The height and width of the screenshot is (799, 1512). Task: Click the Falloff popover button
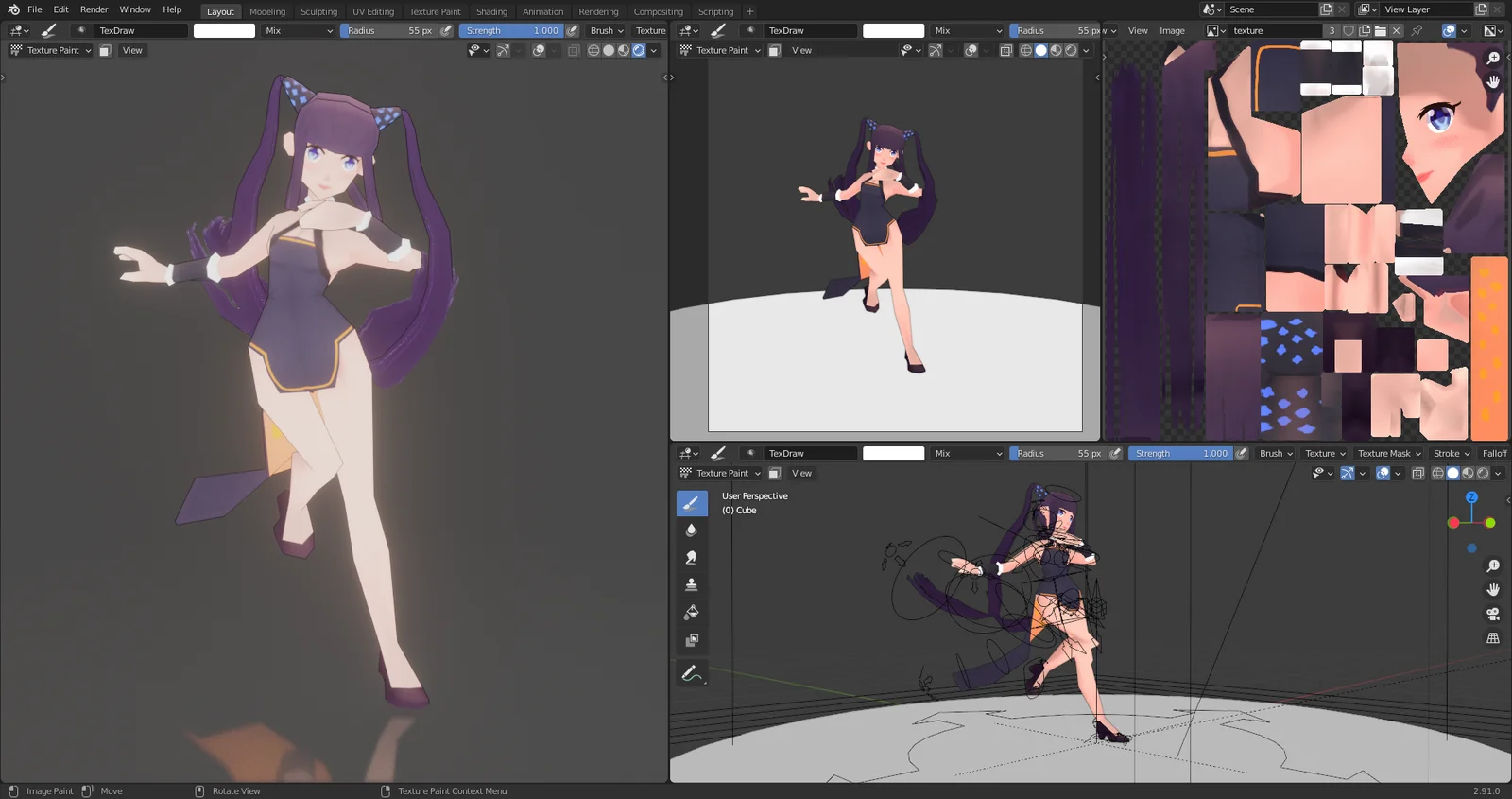pos(1494,453)
